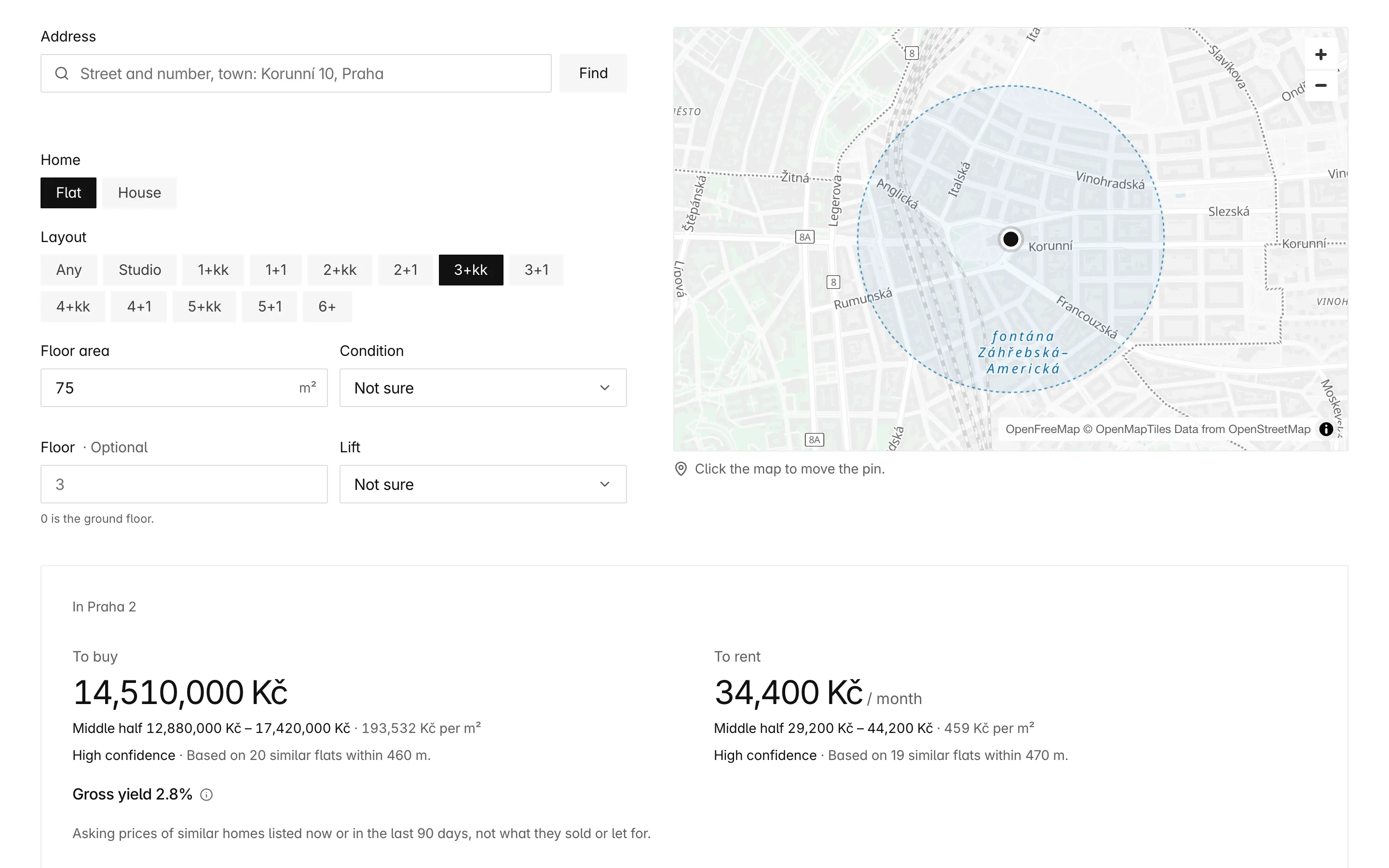Click 'Based on 19 similar flats within 470 m.'
The height and width of the screenshot is (868, 1389).
coord(948,756)
